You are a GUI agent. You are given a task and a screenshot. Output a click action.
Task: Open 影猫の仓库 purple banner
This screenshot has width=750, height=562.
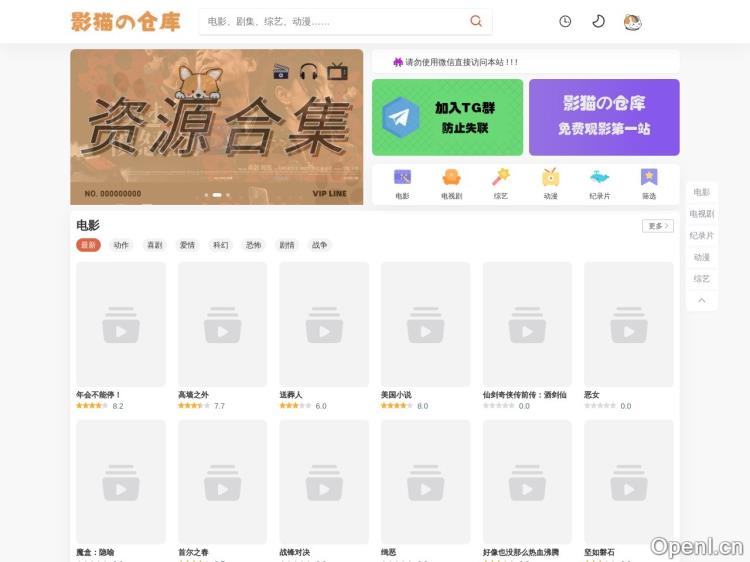point(604,117)
